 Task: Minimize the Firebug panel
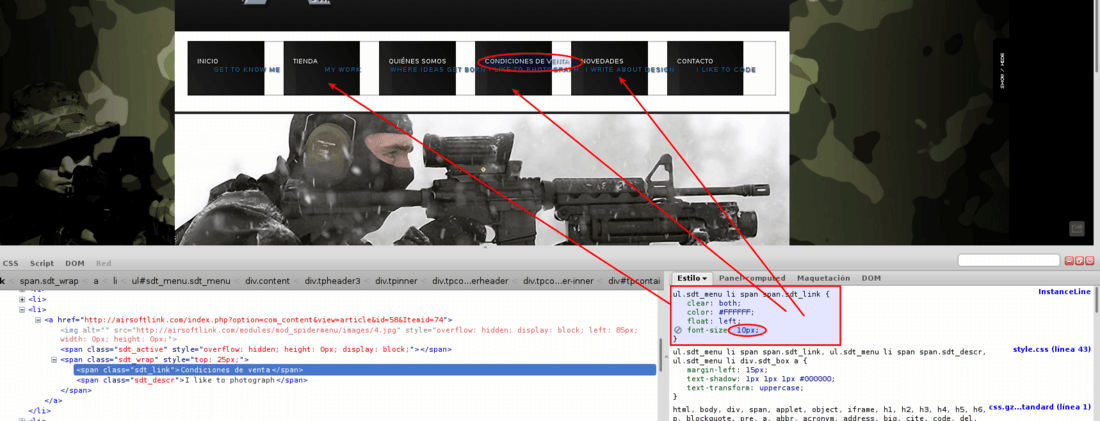click(x=1069, y=261)
